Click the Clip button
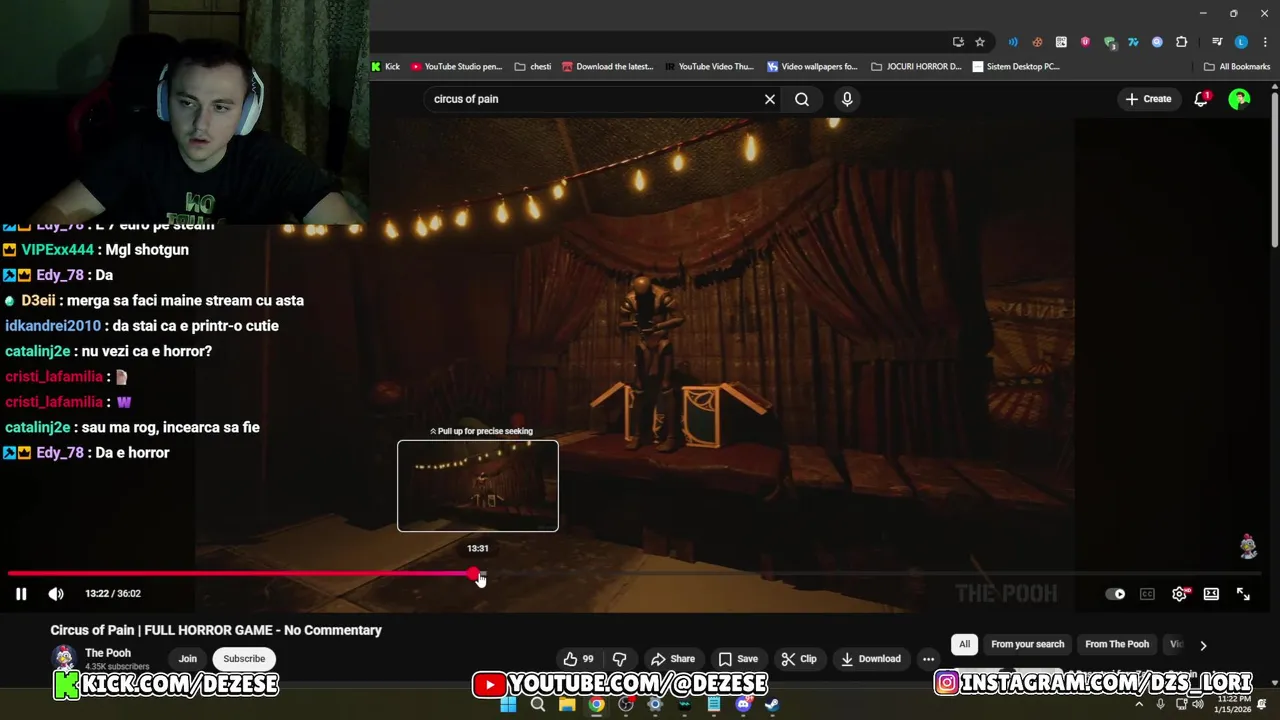The height and width of the screenshot is (720, 1280). coord(799,659)
